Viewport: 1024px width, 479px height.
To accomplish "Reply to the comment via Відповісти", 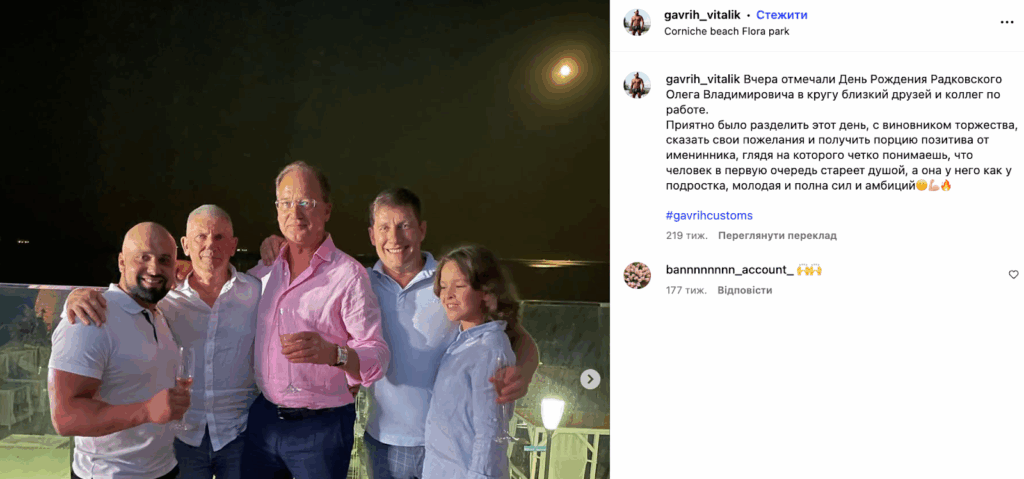I will (744, 290).
